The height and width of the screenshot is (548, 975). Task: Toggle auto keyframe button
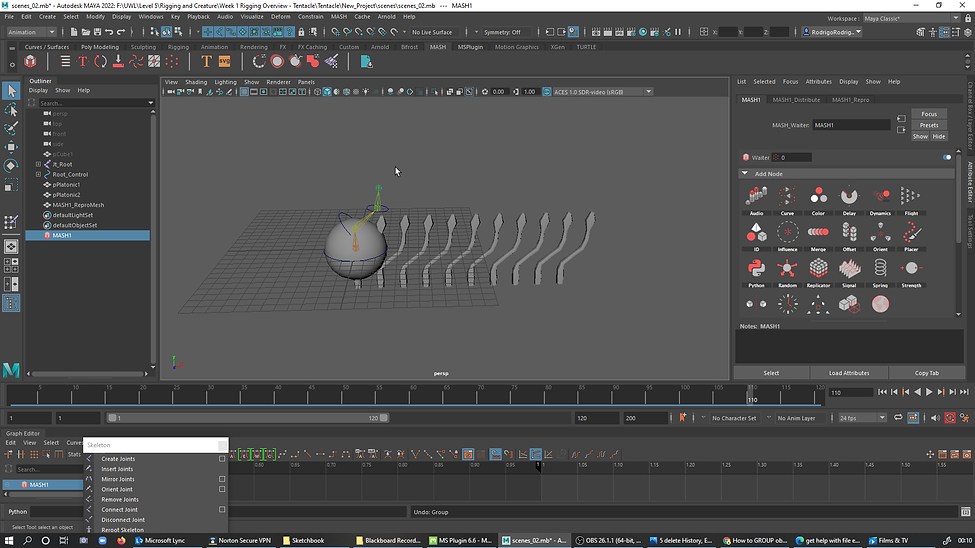pos(950,418)
